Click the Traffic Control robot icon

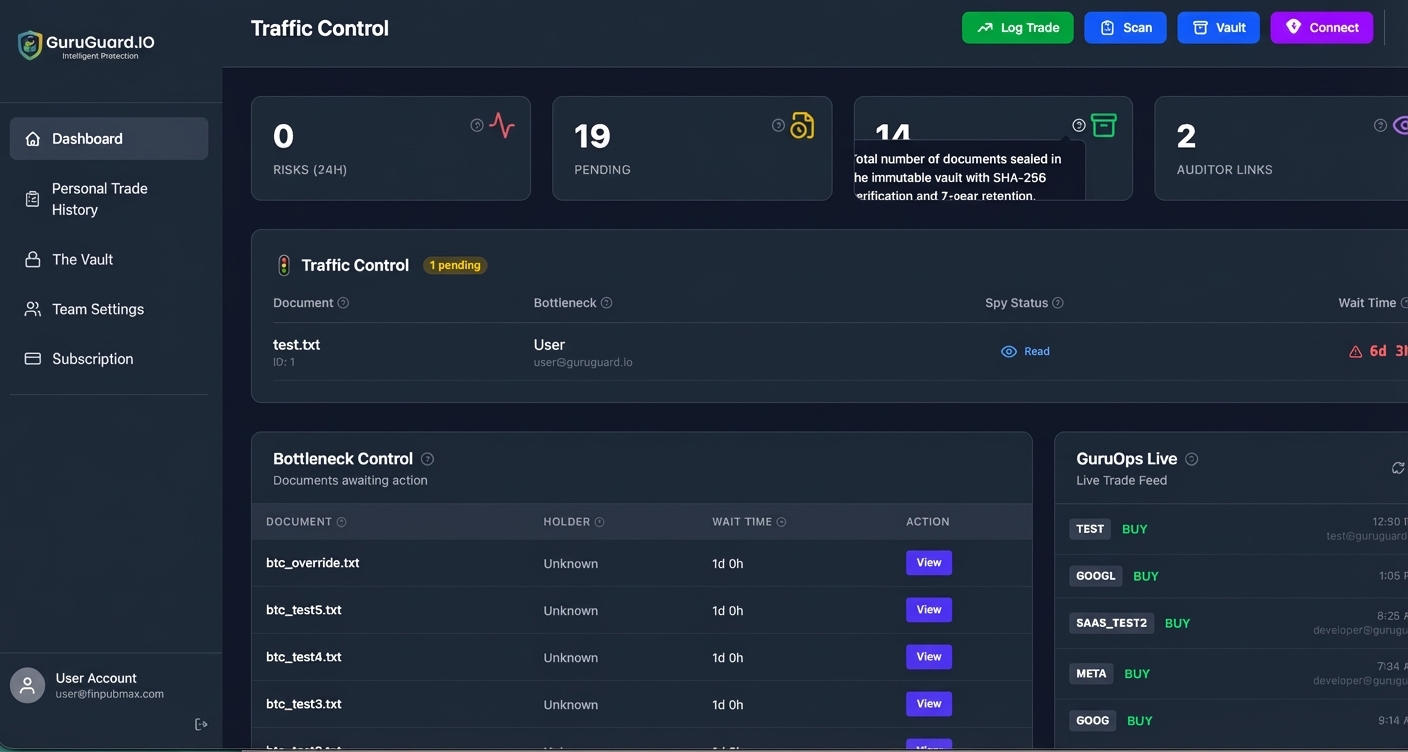click(x=283, y=264)
